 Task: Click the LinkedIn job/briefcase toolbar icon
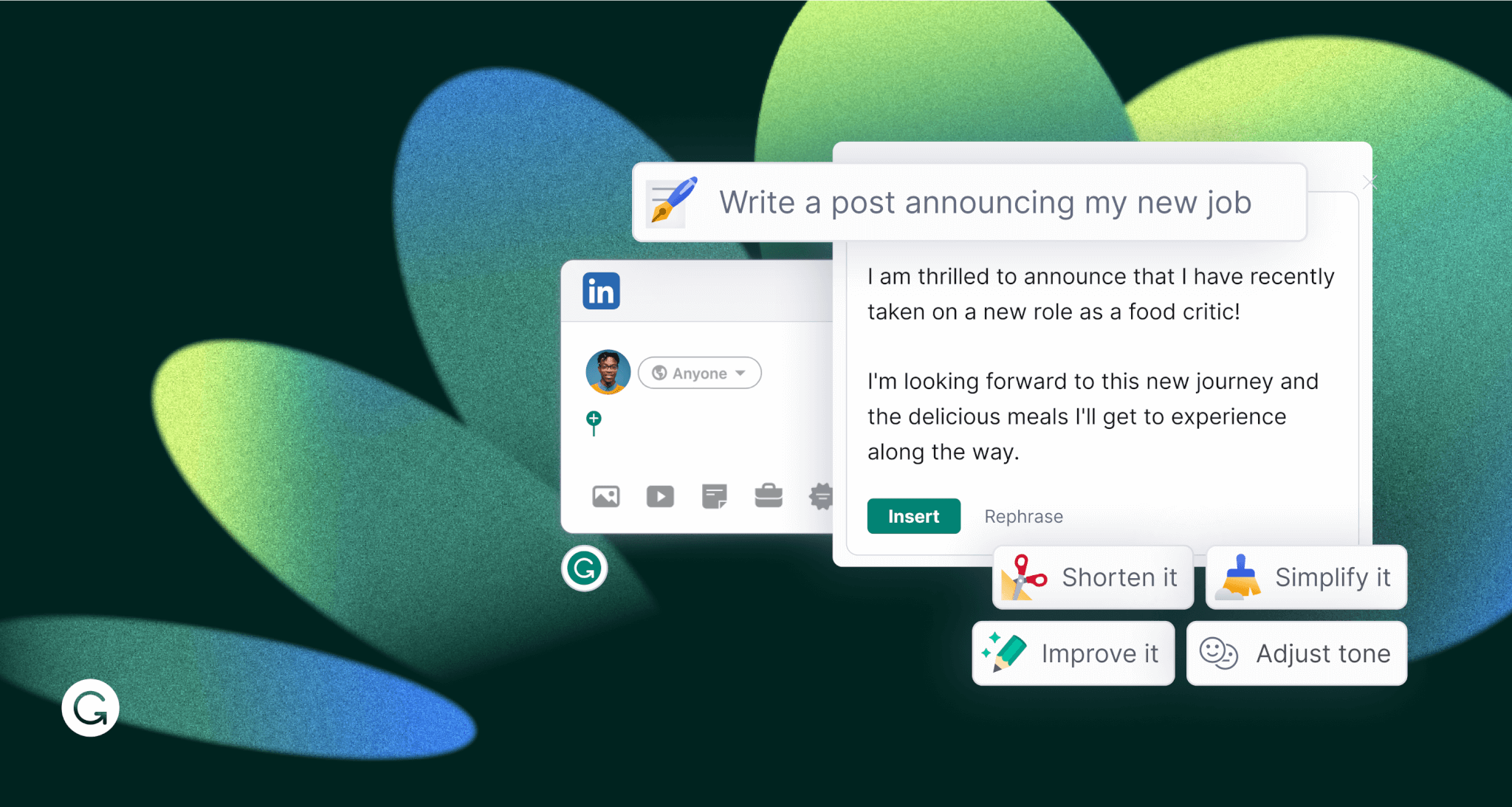click(769, 495)
